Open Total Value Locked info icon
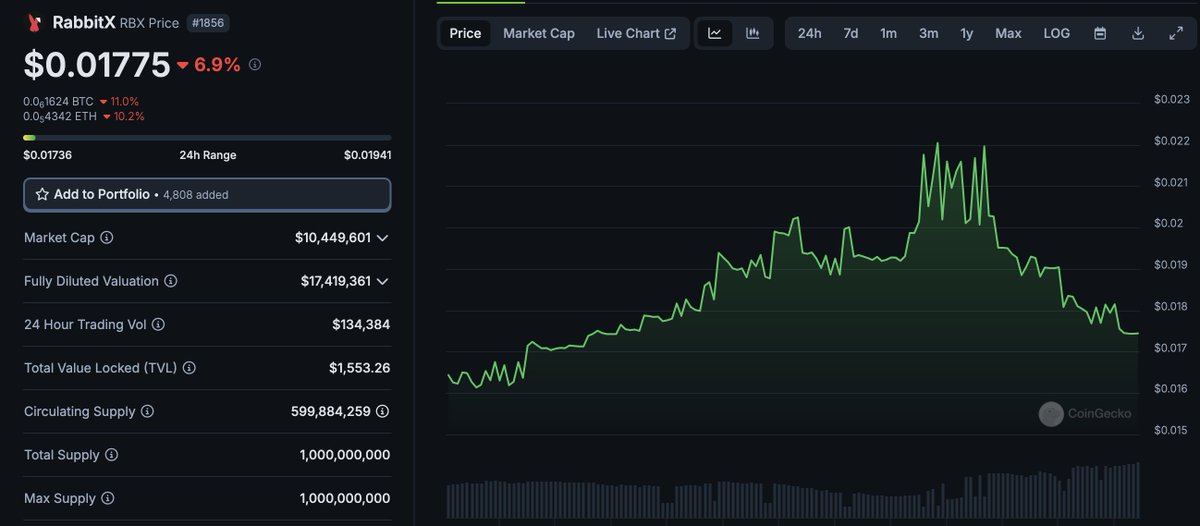Image resolution: width=1200 pixels, height=526 pixels. tap(189, 368)
